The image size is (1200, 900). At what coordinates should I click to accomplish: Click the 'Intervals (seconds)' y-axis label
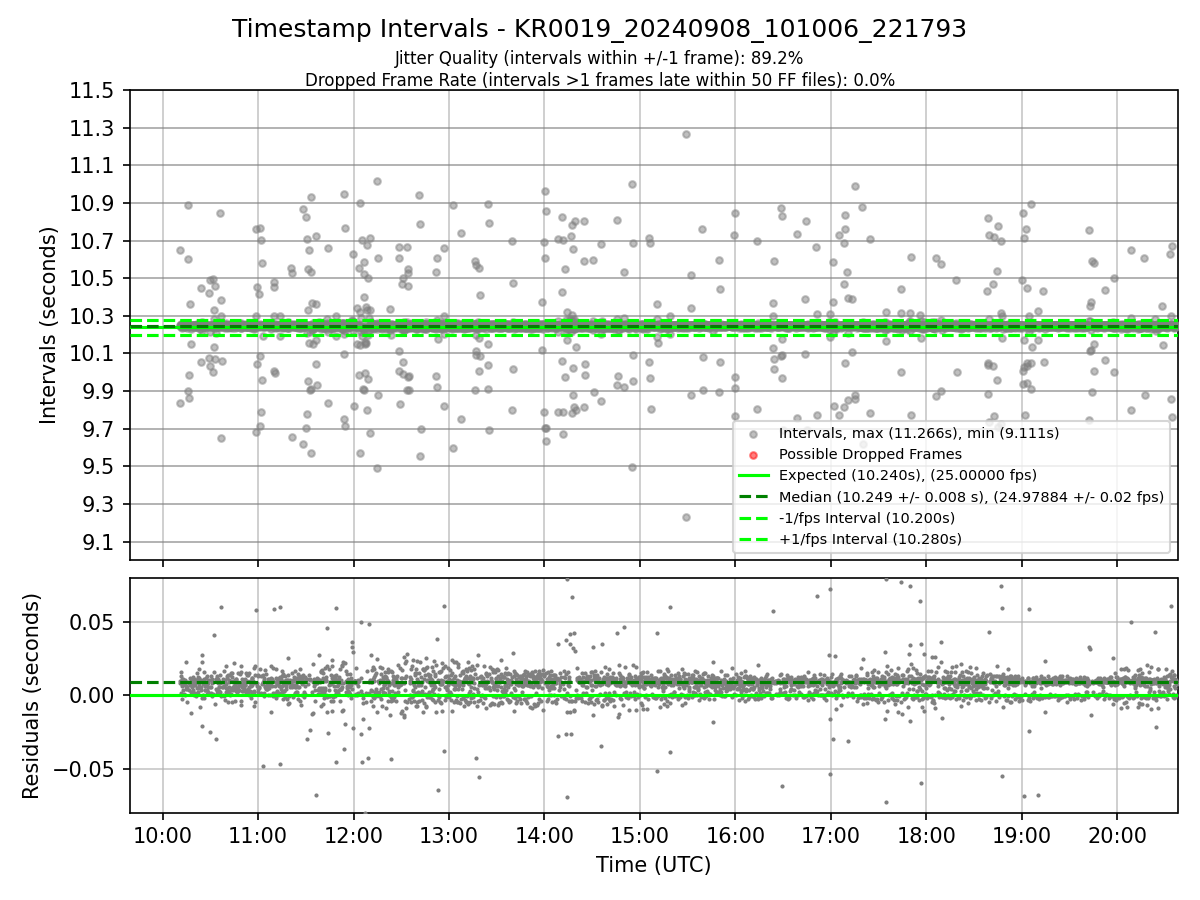tap(49, 325)
